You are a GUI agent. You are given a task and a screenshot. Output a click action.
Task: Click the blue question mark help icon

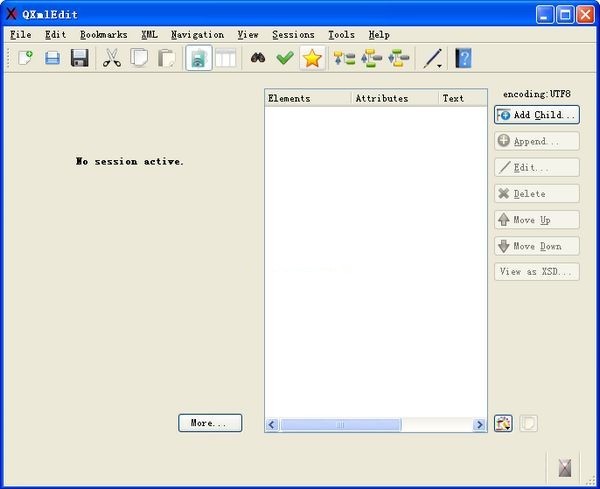[463, 59]
